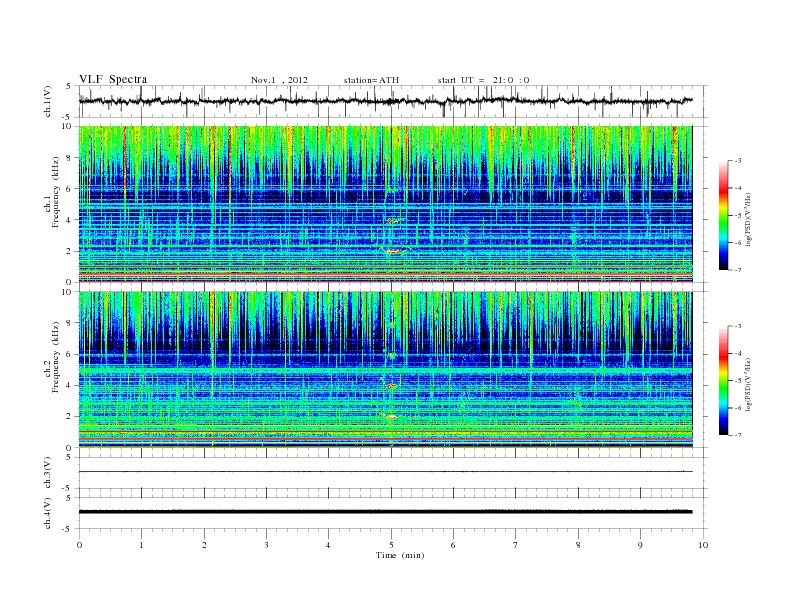Click the 'VLF Spectra' title text
The width and height of the screenshot is (792, 612).
[x=113, y=79]
